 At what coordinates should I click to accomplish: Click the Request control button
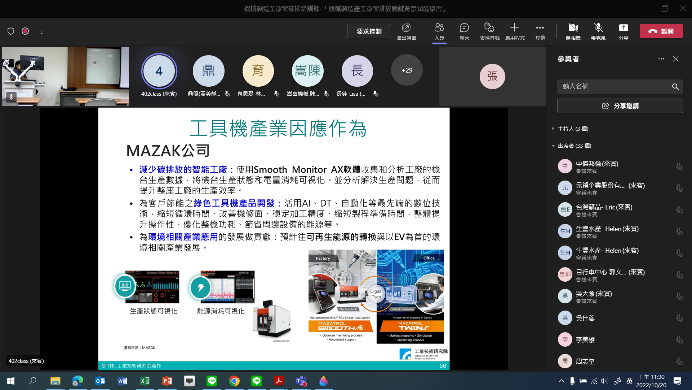pyautogui.click(x=369, y=31)
